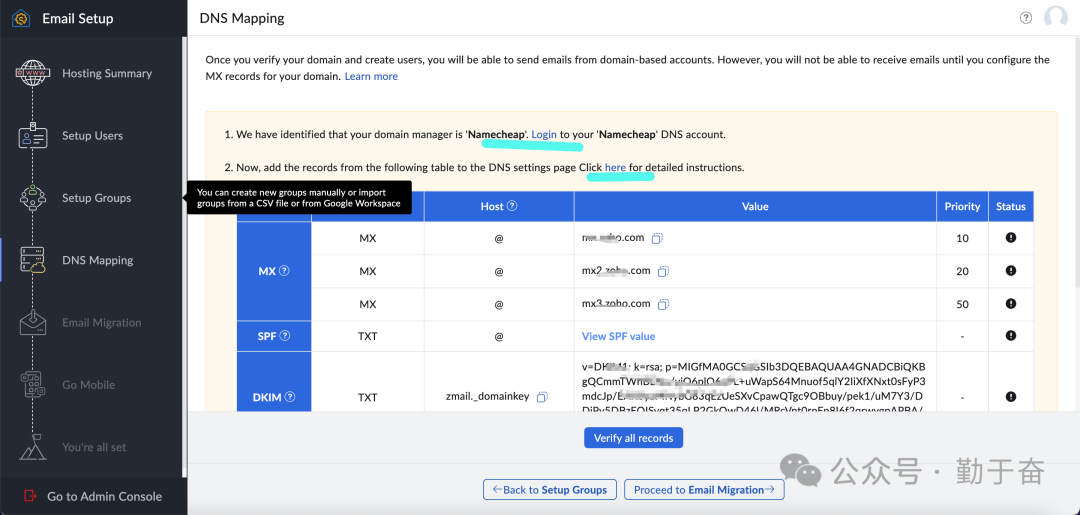Copy the mx2 record value
This screenshot has height=515, width=1080.
coord(663,271)
